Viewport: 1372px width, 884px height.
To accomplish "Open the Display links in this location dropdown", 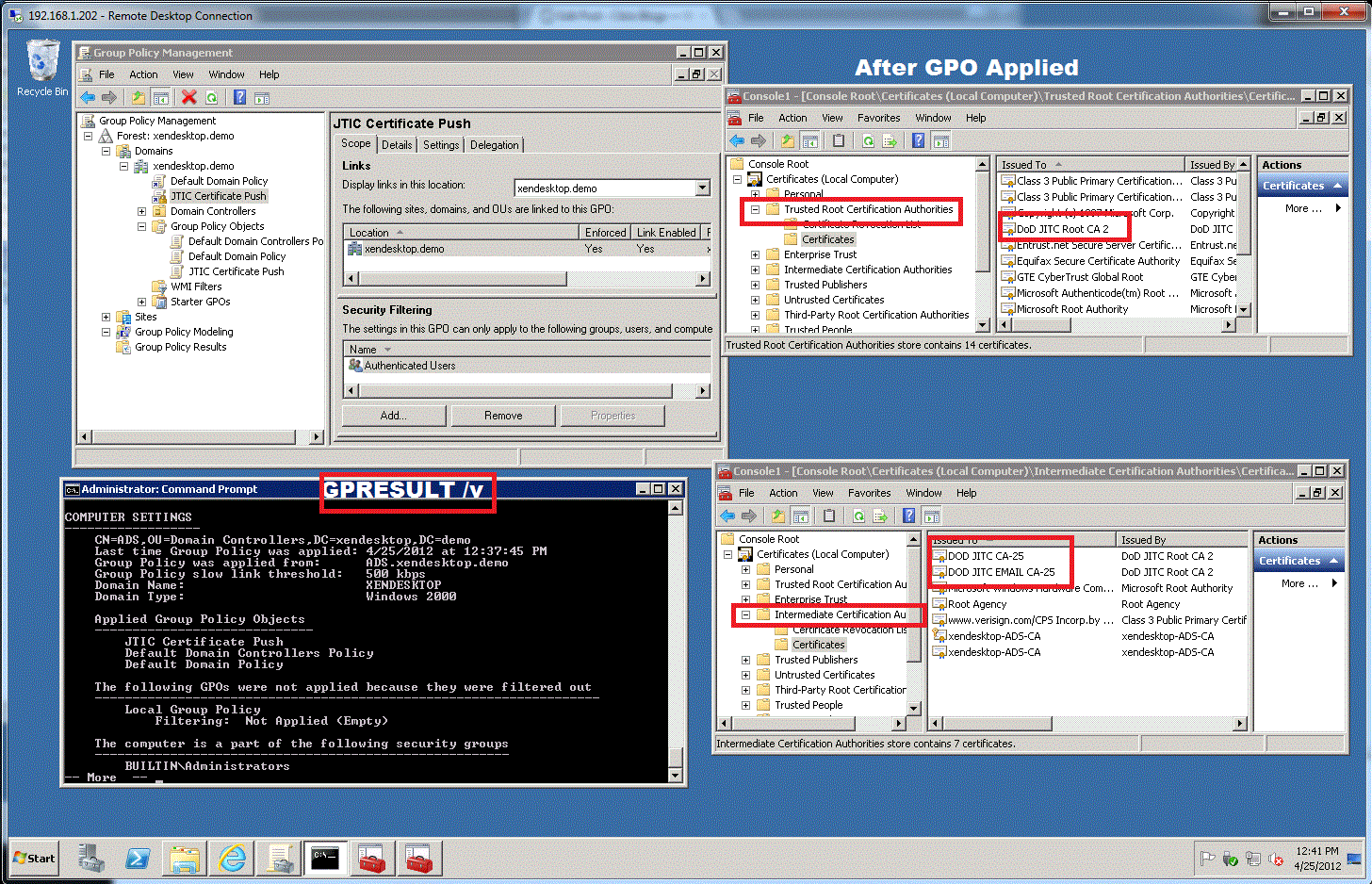I will [x=702, y=188].
